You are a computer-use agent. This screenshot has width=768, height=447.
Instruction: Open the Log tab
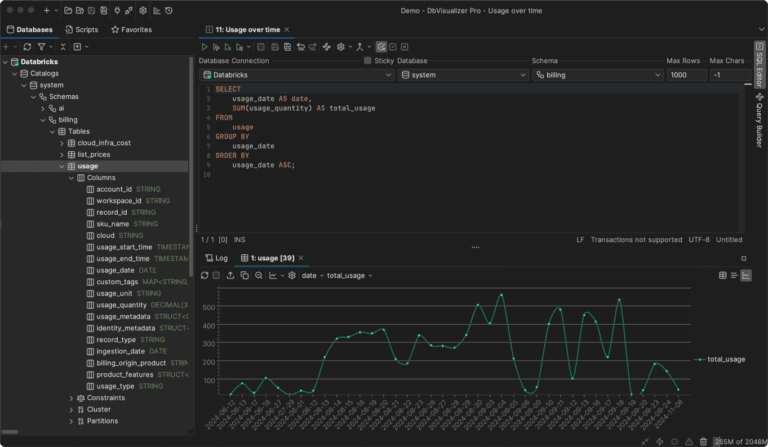coord(217,258)
